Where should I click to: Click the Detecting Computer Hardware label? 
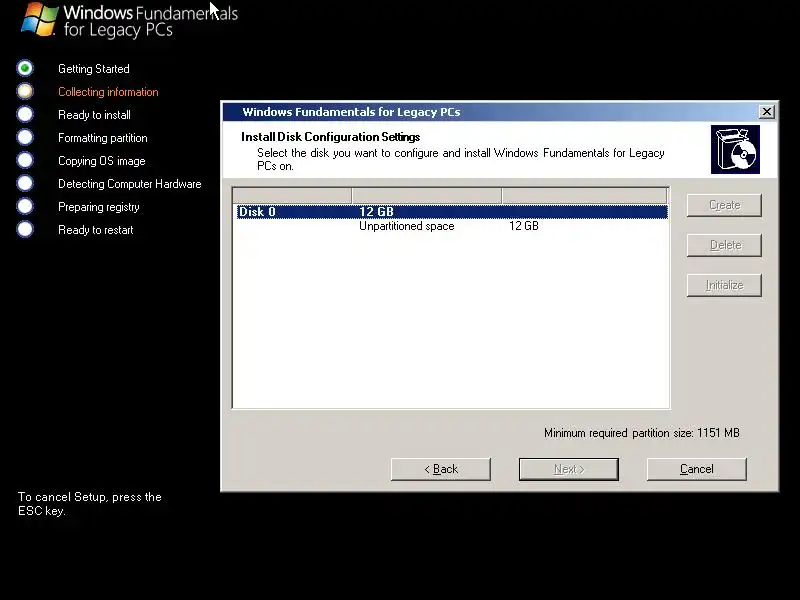(x=130, y=184)
